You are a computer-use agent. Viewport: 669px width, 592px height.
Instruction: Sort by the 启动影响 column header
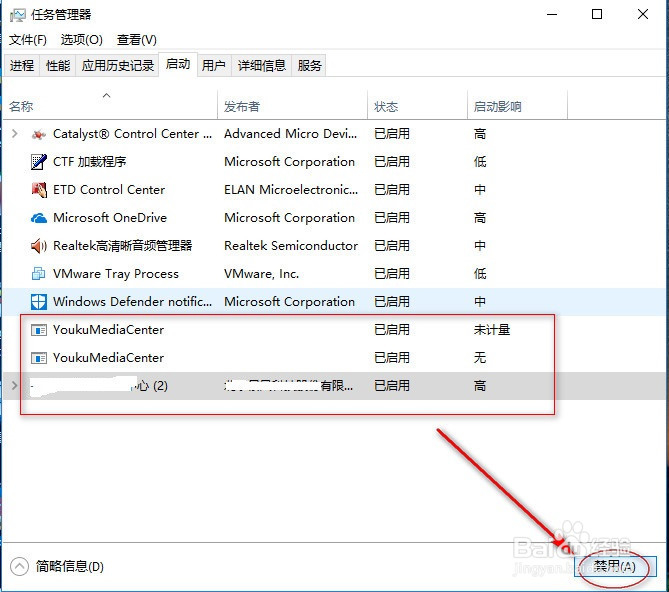point(517,106)
